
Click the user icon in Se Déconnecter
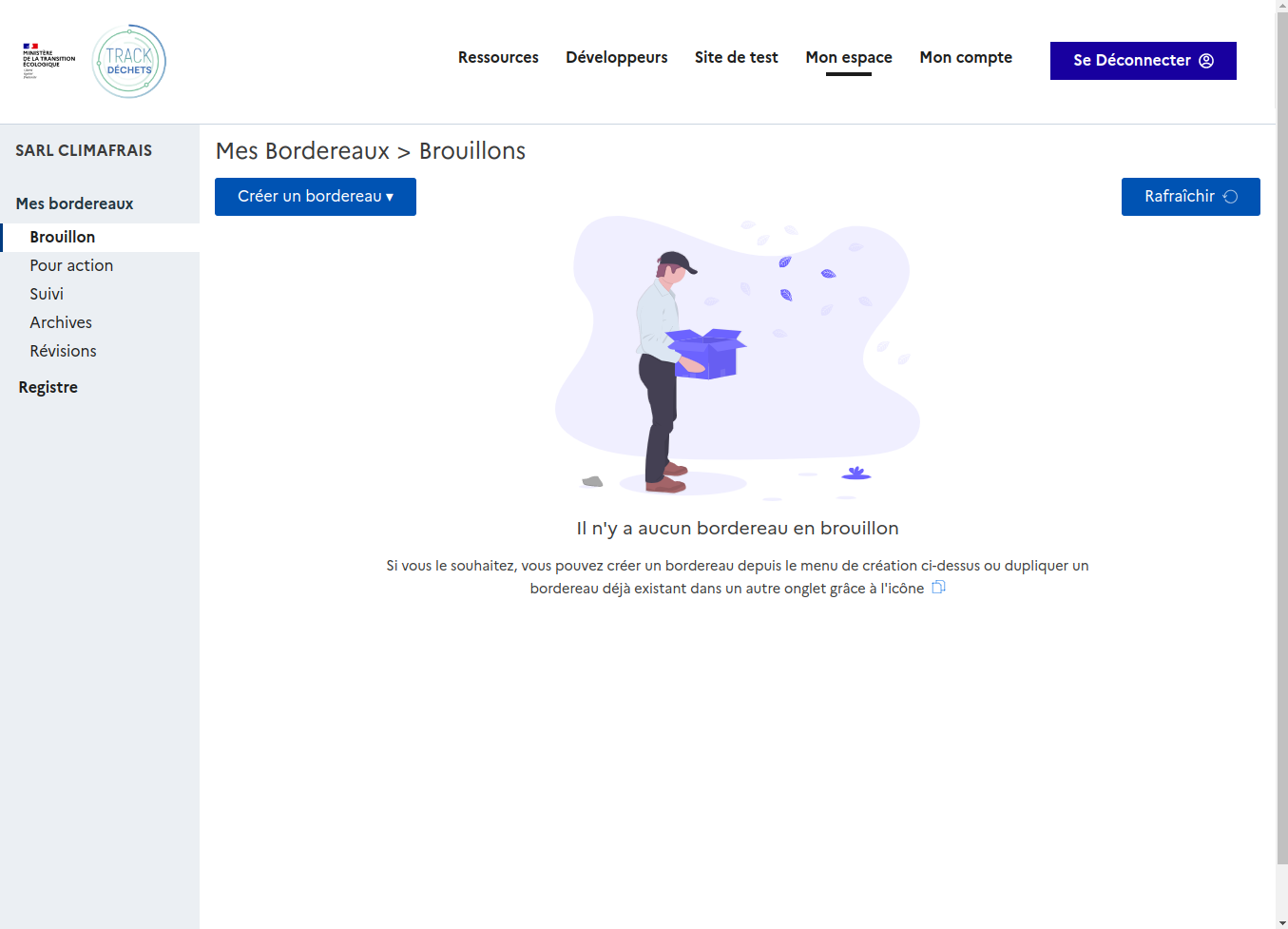1206,61
